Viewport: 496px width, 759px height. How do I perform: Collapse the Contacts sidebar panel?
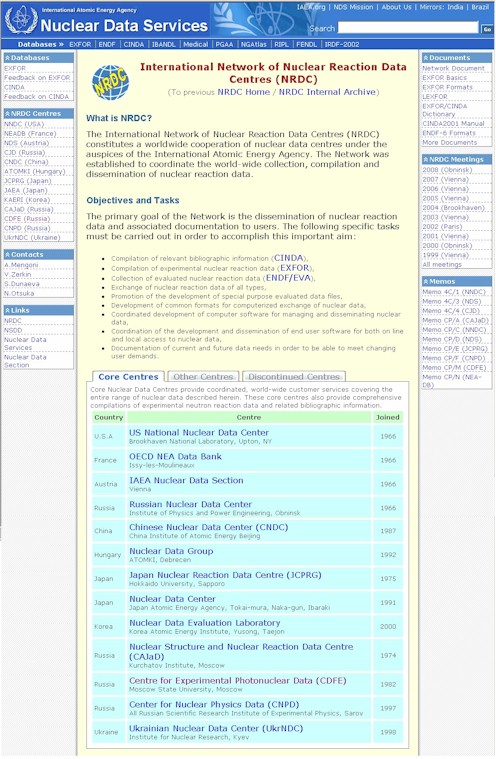click(7, 255)
